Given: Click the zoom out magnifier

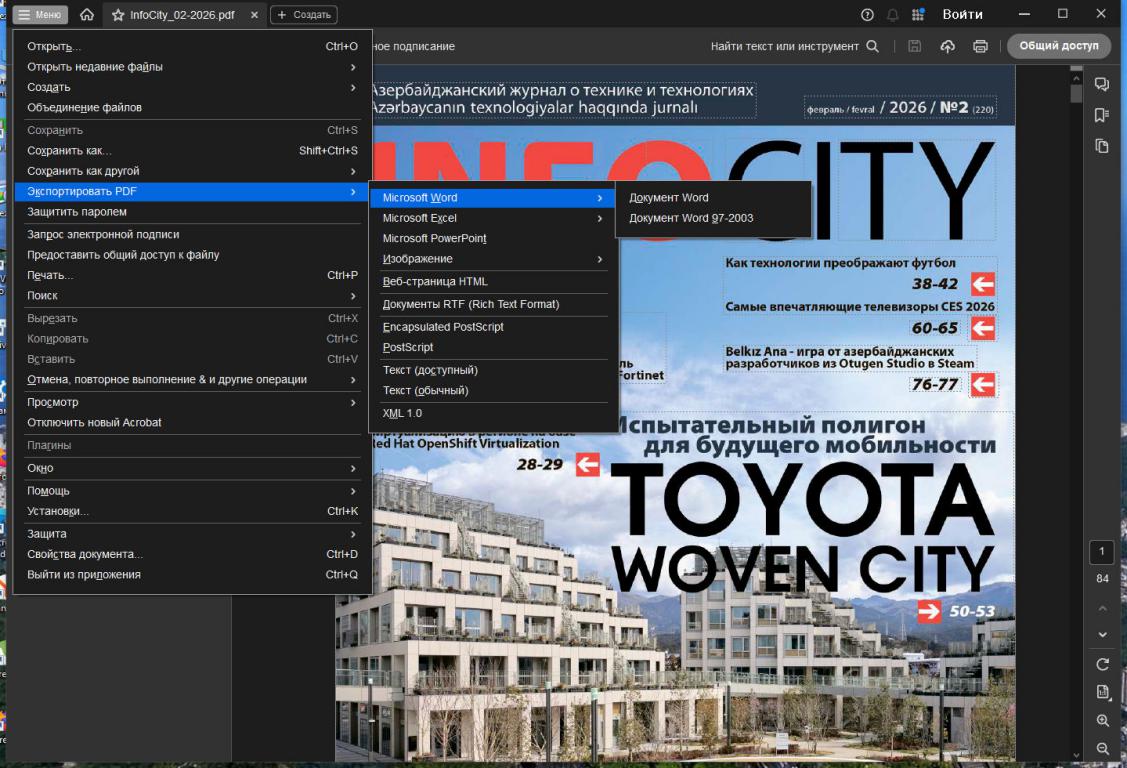Looking at the screenshot, I should coord(1103,748).
